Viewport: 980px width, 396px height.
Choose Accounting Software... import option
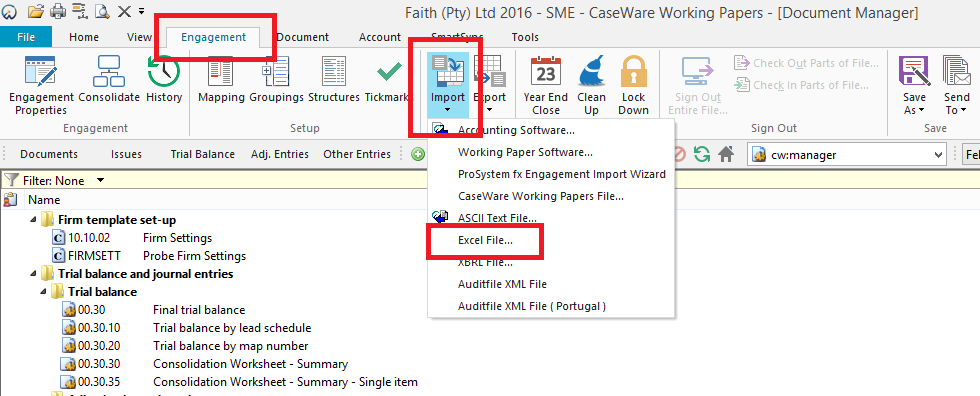516,131
